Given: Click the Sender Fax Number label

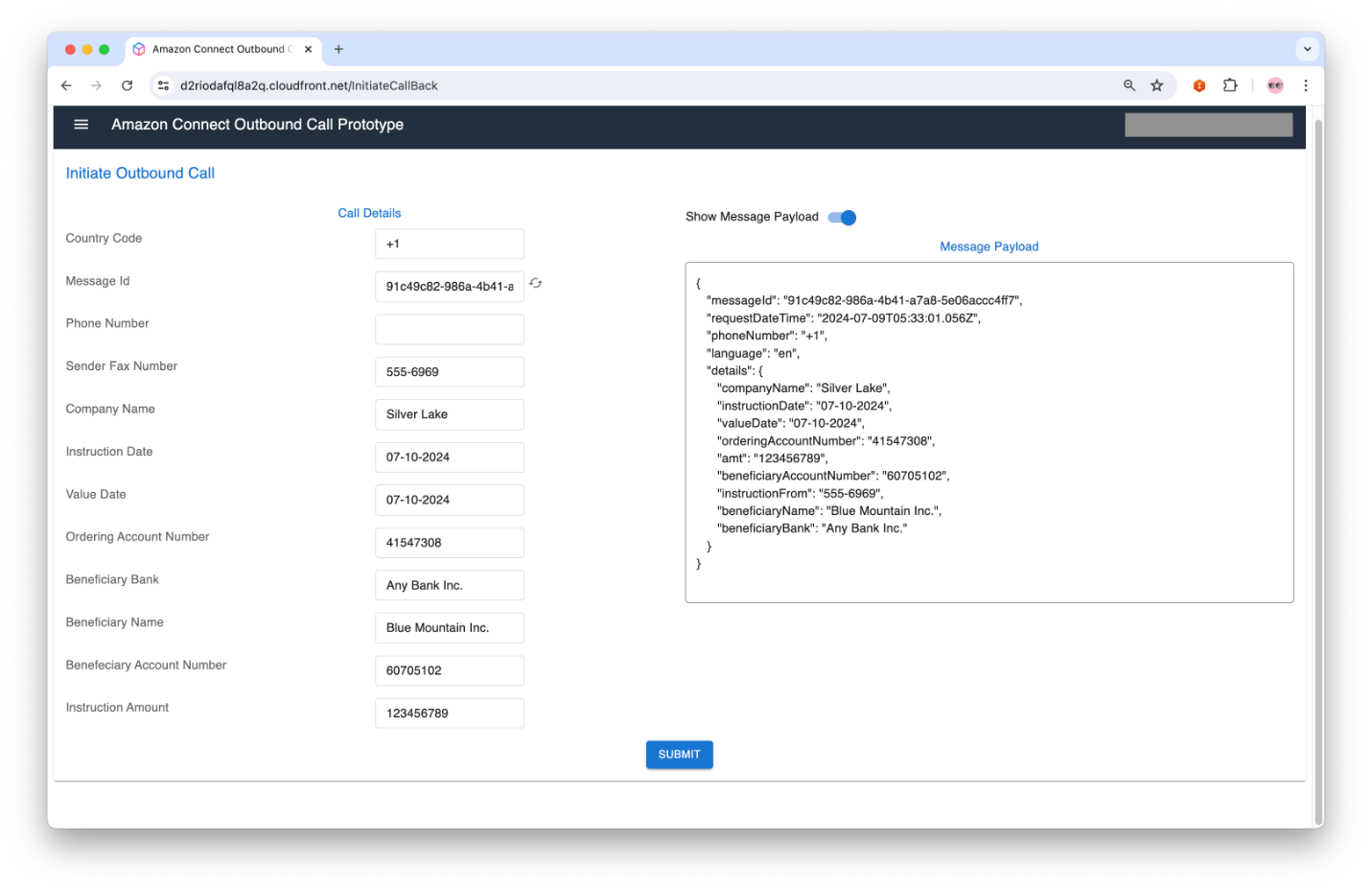Looking at the screenshot, I should pyautogui.click(x=122, y=366).
